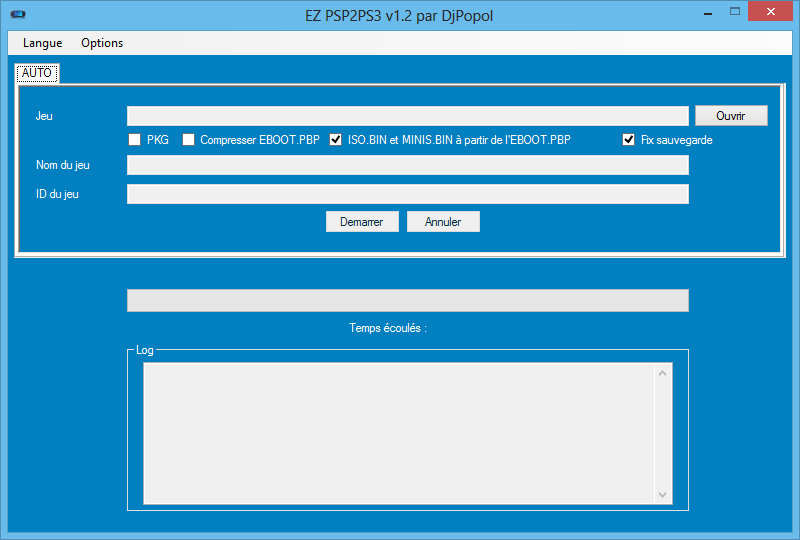800x540 pixels.
Task: Close the EZ PSP2PS3 window
Action: 770,12
